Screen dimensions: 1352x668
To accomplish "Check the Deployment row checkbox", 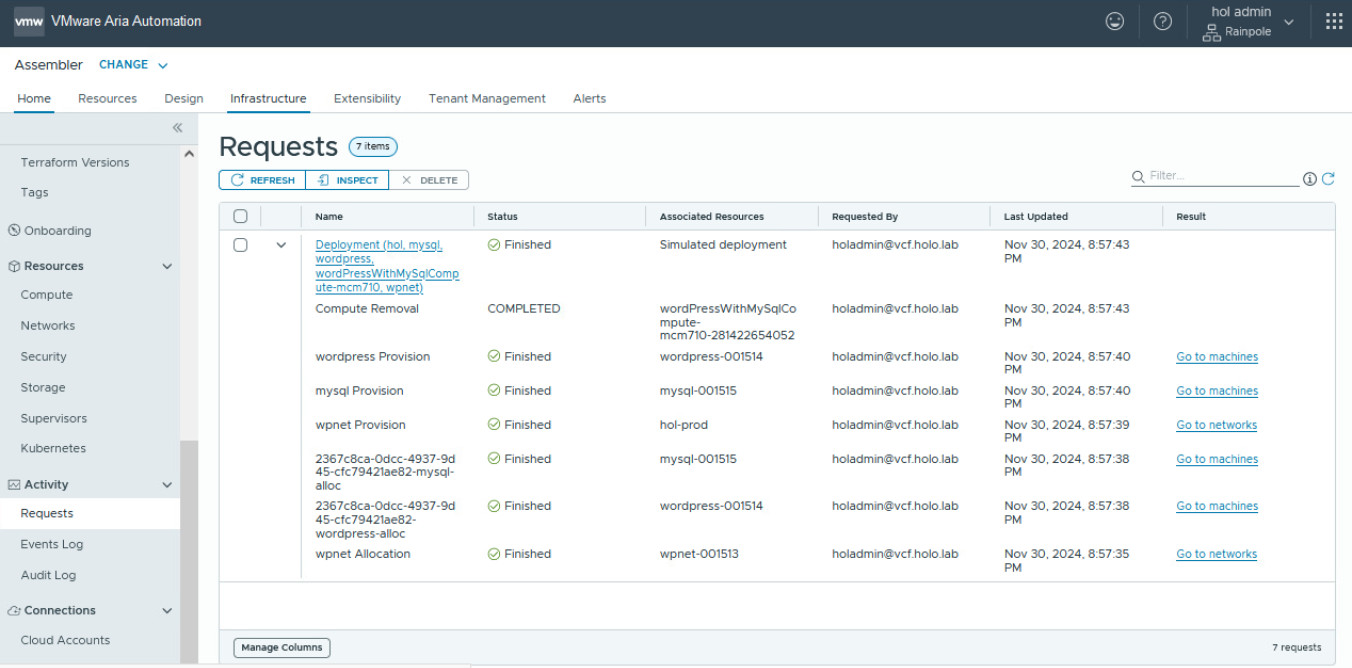I will pos(240,245).
